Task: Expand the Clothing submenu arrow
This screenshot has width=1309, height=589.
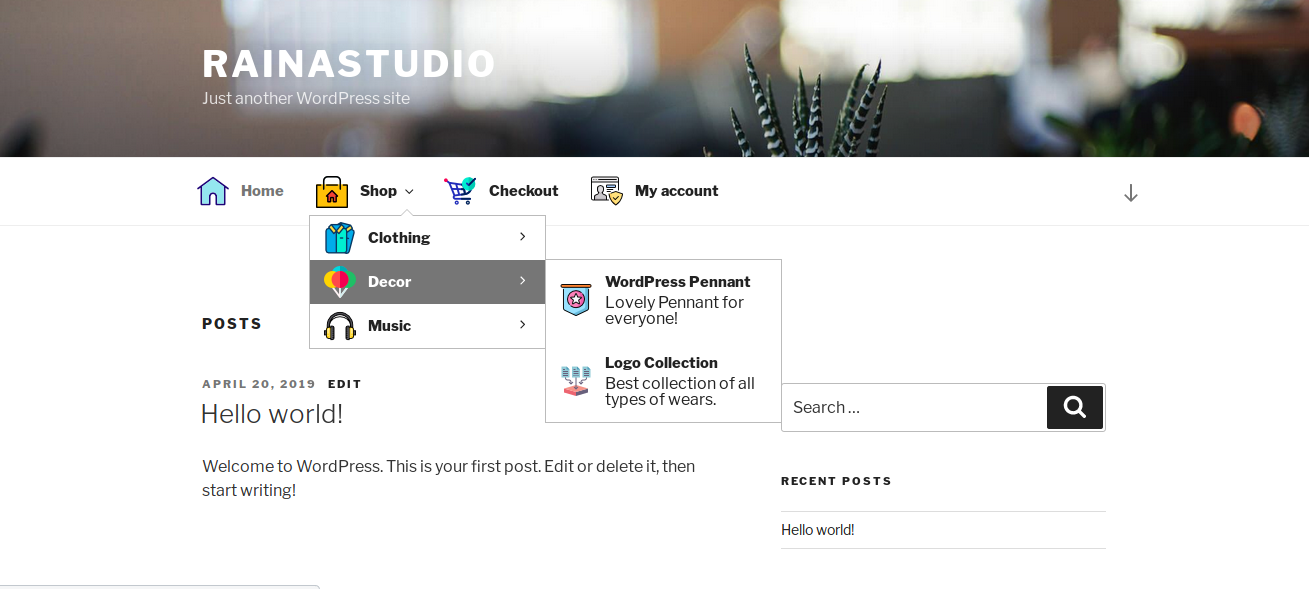Action: (x=522, y=237)
